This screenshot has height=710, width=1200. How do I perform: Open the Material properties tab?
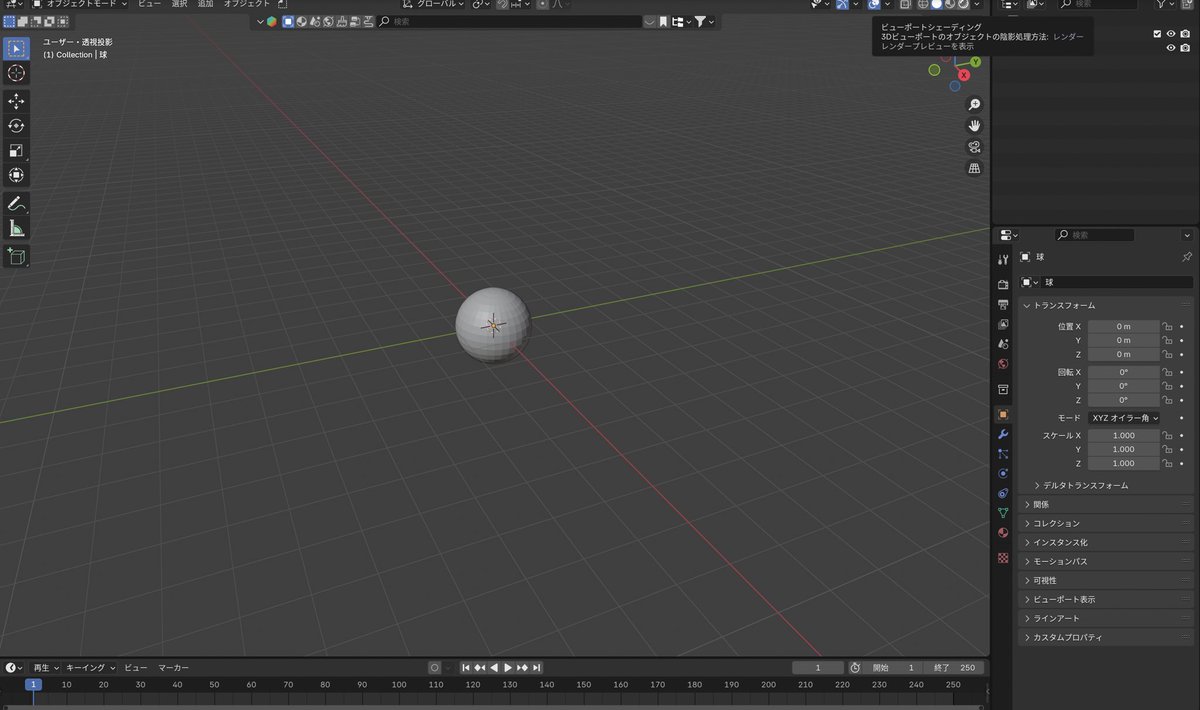pos(1003,532)
